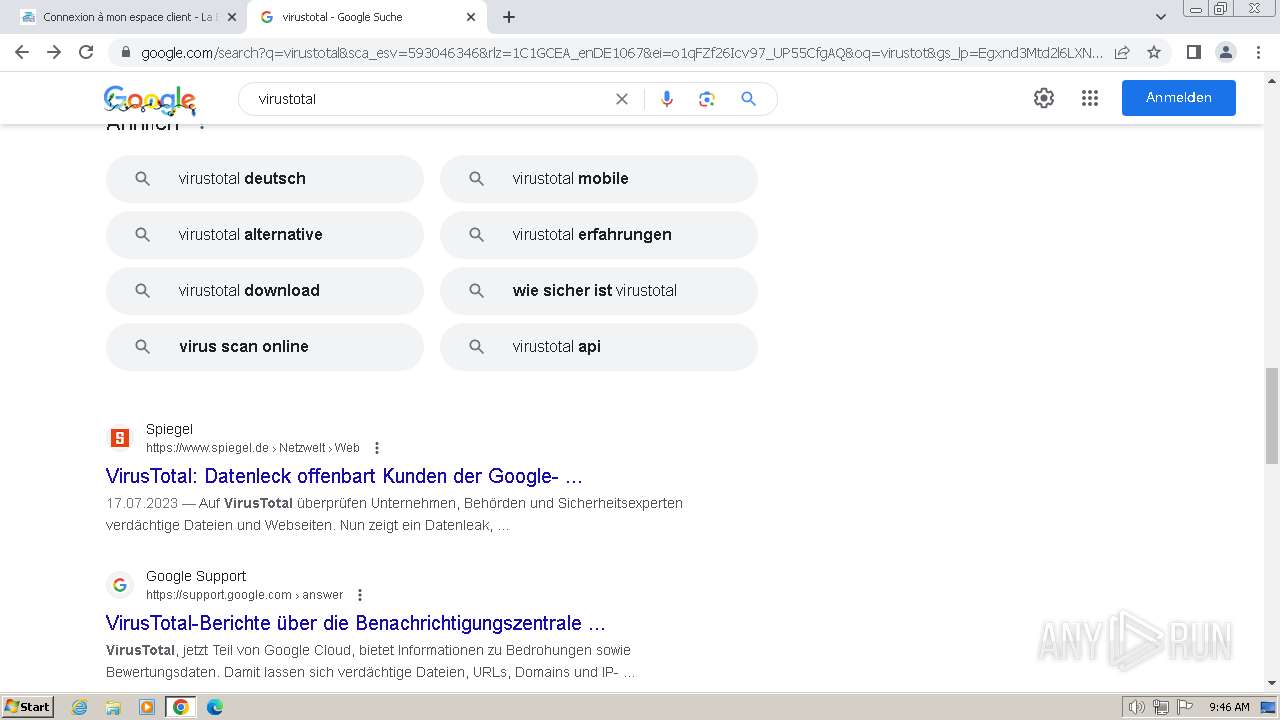Go forward to the next page
The width and height of the screenshot is (1280, 720).
point(54,52)
